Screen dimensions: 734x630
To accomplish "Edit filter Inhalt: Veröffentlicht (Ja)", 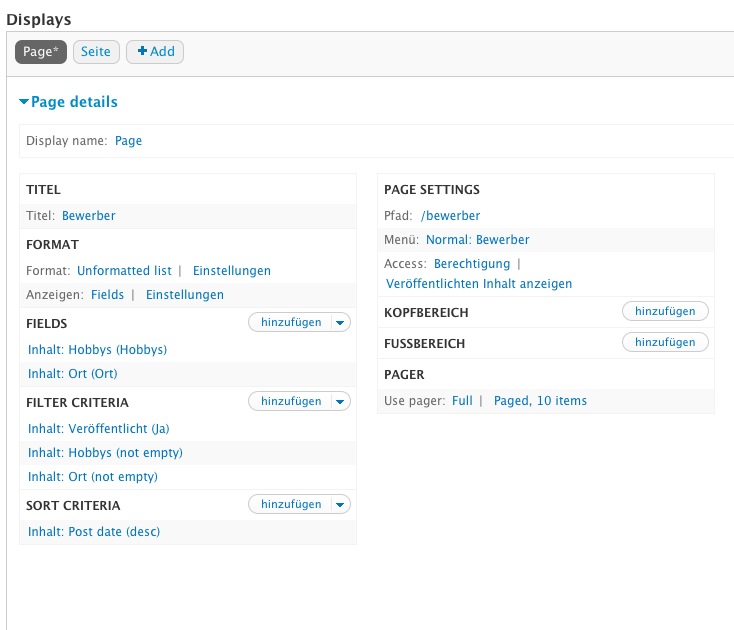I will (x=105, y=429).
